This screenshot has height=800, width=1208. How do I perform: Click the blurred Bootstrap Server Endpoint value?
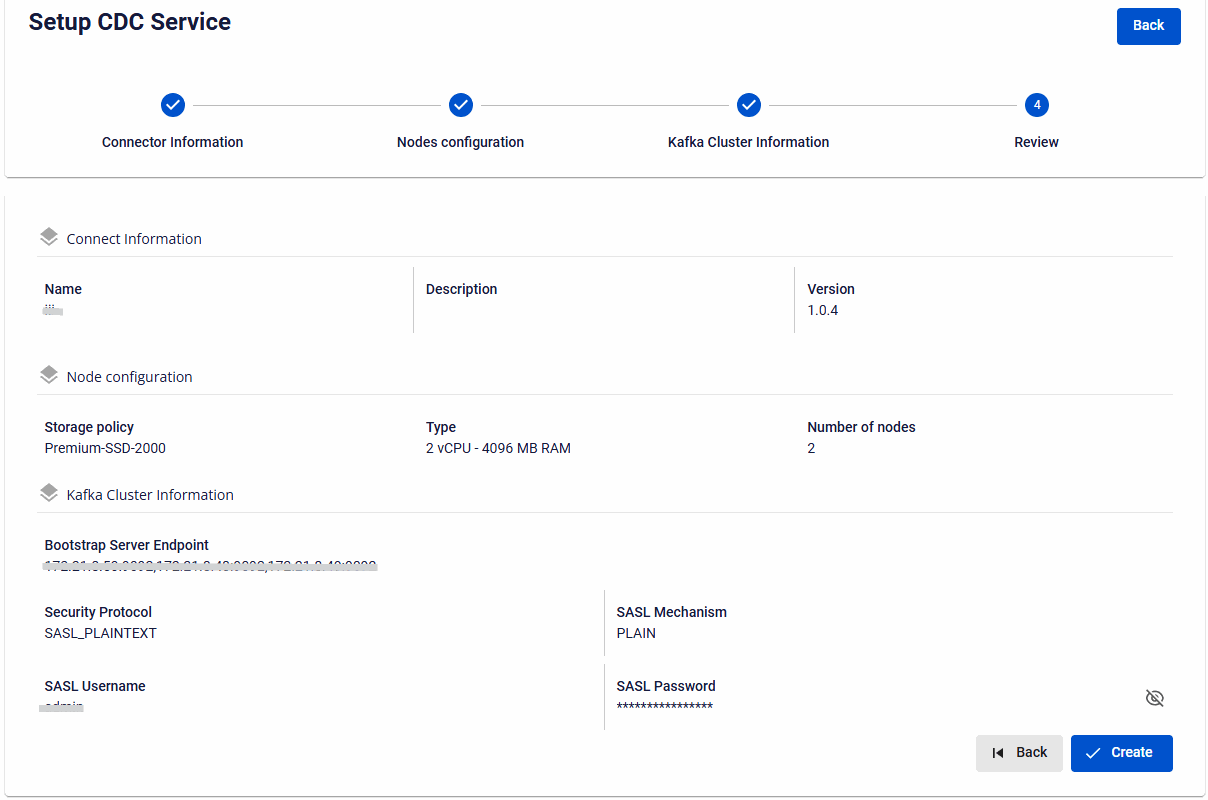210,567
